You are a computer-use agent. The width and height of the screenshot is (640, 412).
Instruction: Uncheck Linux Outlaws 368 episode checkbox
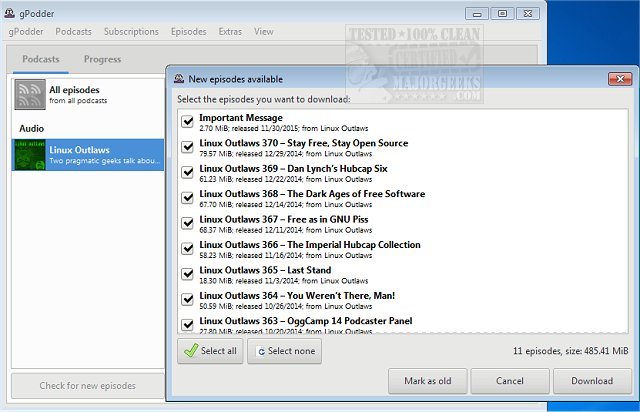[187, 198]
